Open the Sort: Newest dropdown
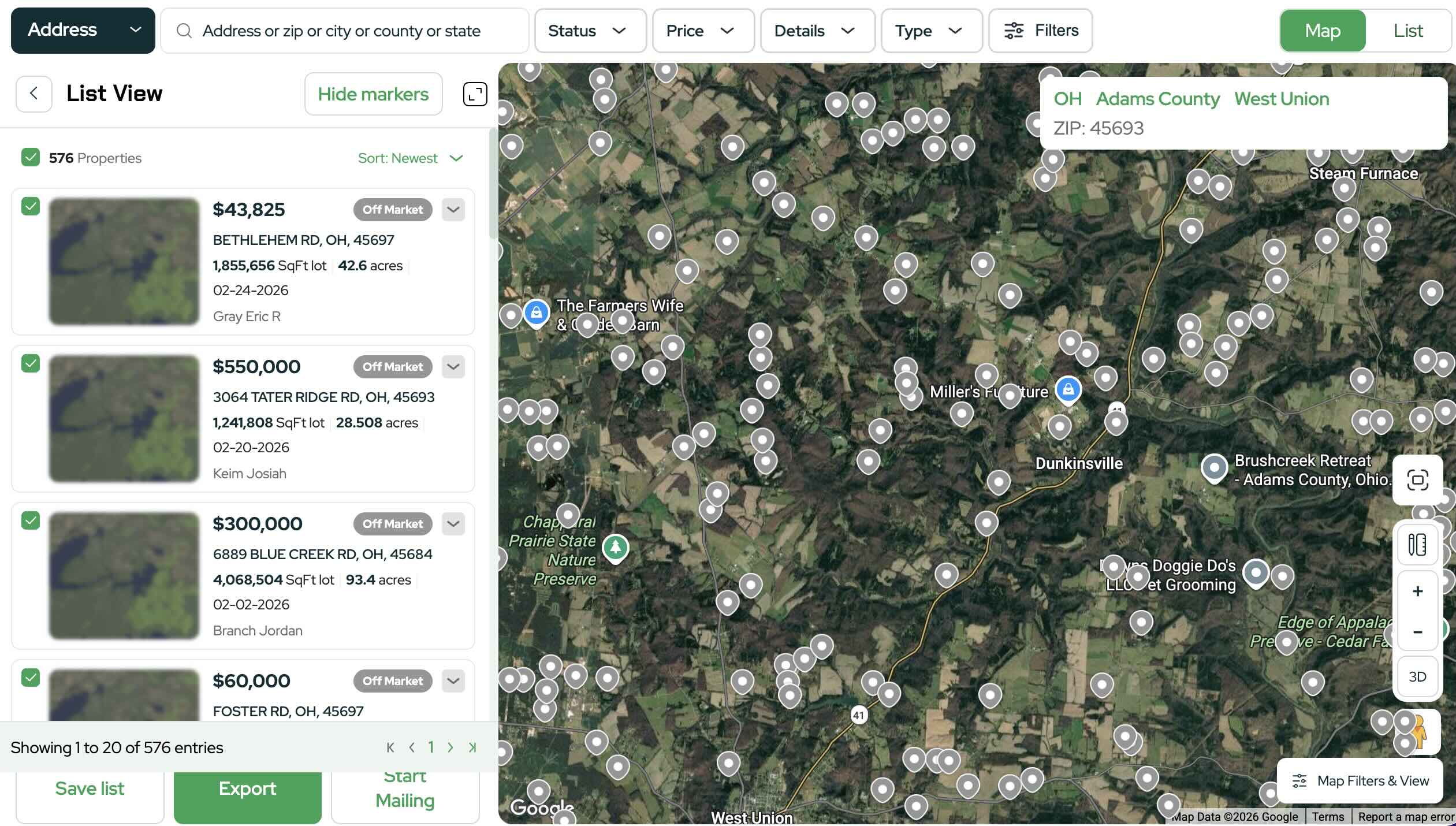 pyautogui.click(x=410, y=158)
